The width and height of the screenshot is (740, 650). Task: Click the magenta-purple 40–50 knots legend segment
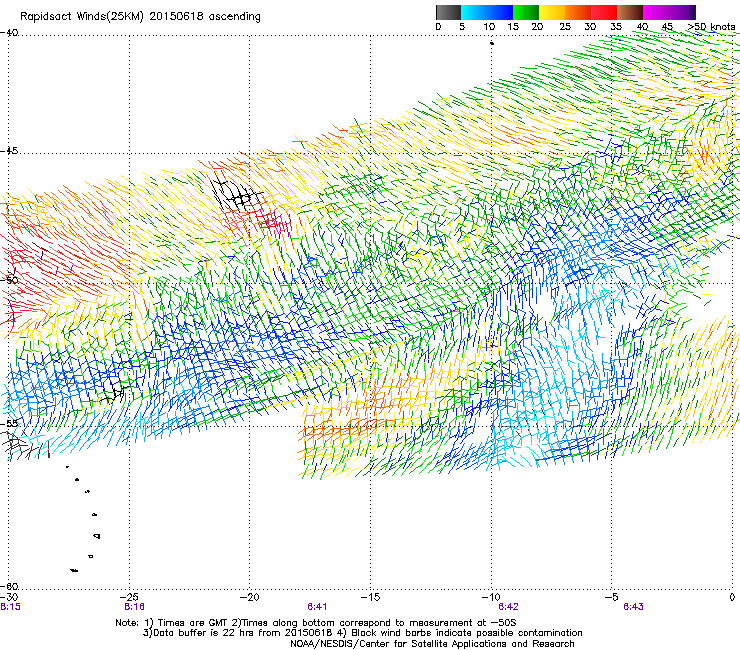click(669, 12)
